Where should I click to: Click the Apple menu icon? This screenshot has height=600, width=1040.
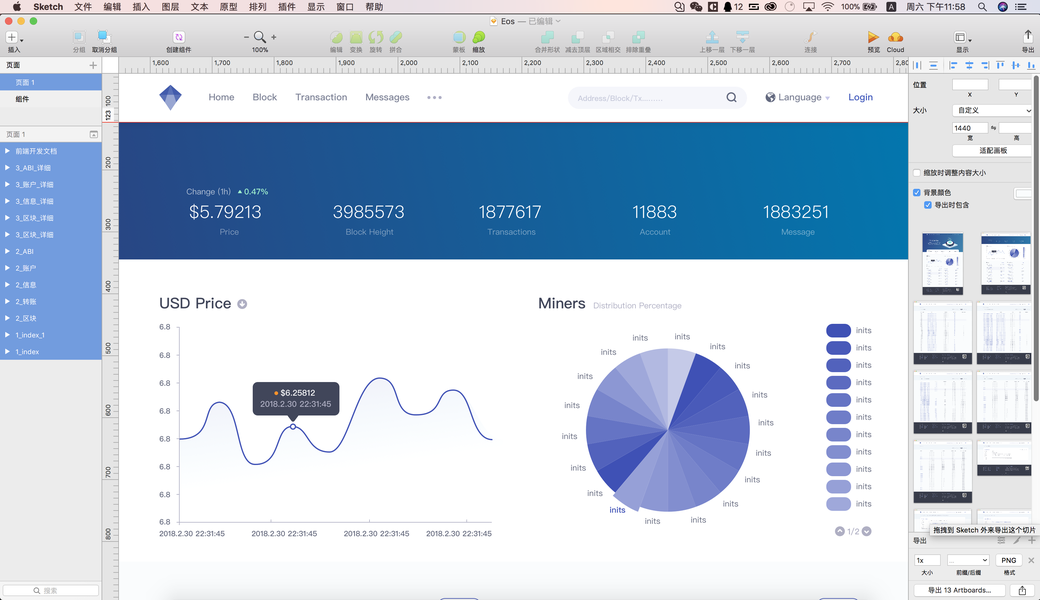(17, 7)
